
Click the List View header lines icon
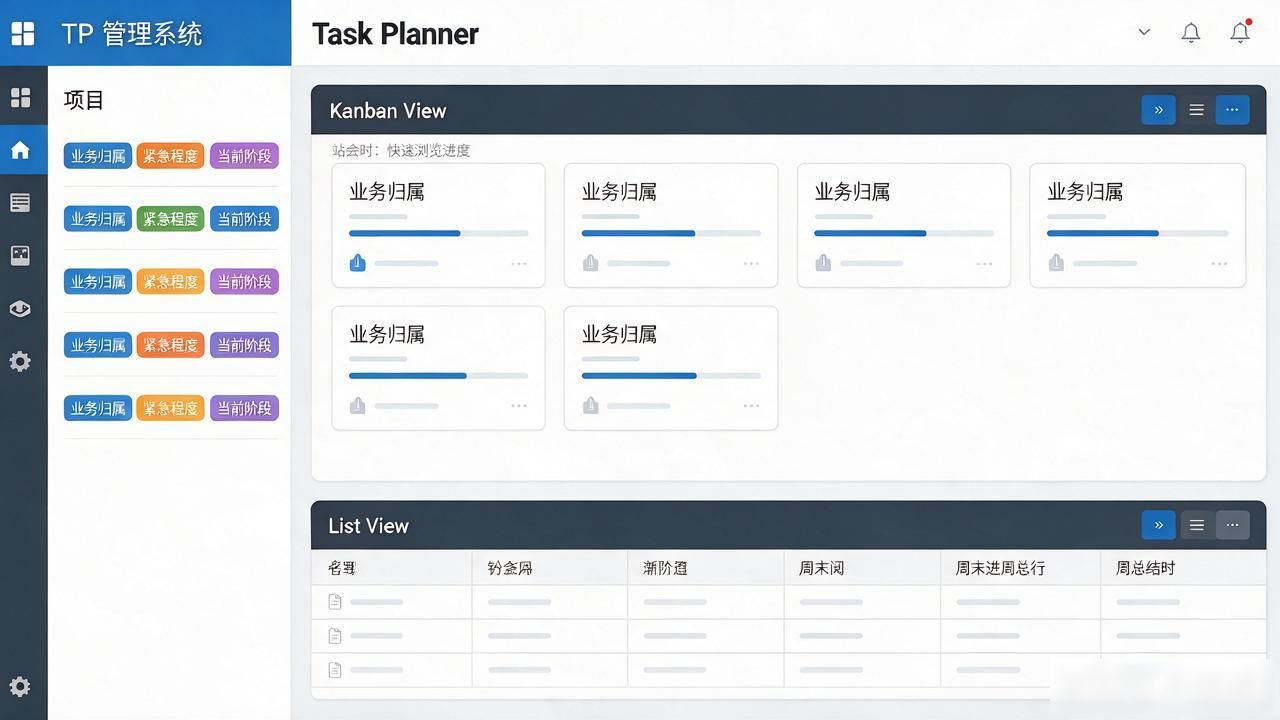click(1196, 525)
